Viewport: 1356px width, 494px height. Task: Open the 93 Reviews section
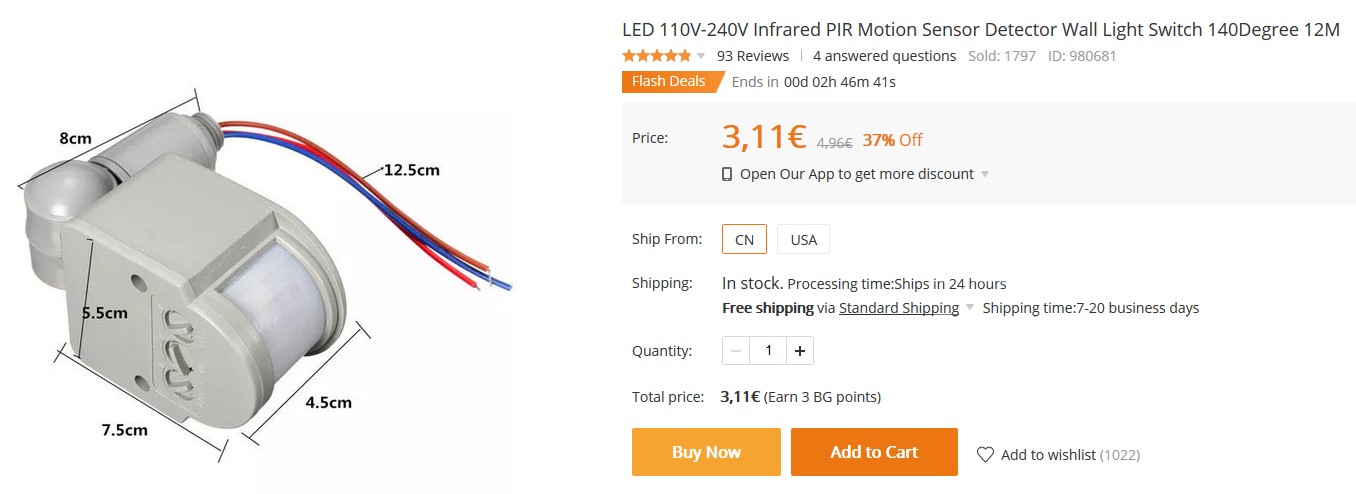pyautogui.click(x=752, y=56)
